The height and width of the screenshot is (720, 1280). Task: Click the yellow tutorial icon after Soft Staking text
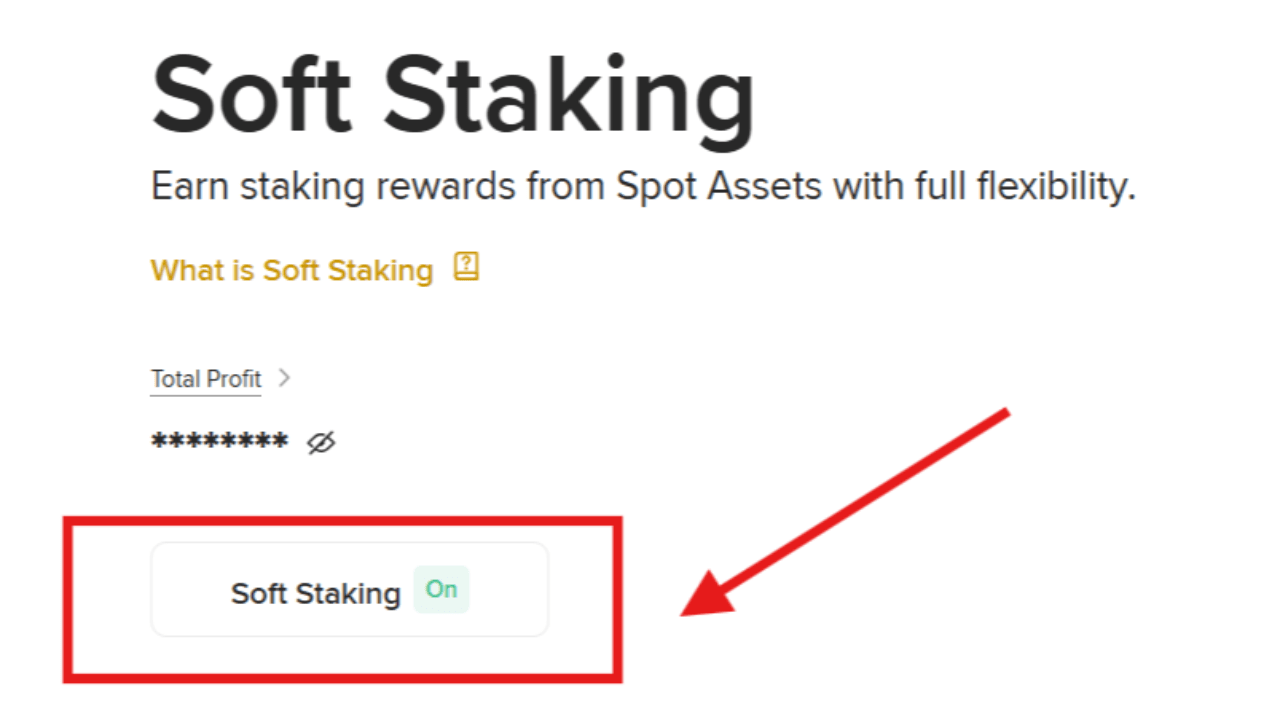point(465,267)
